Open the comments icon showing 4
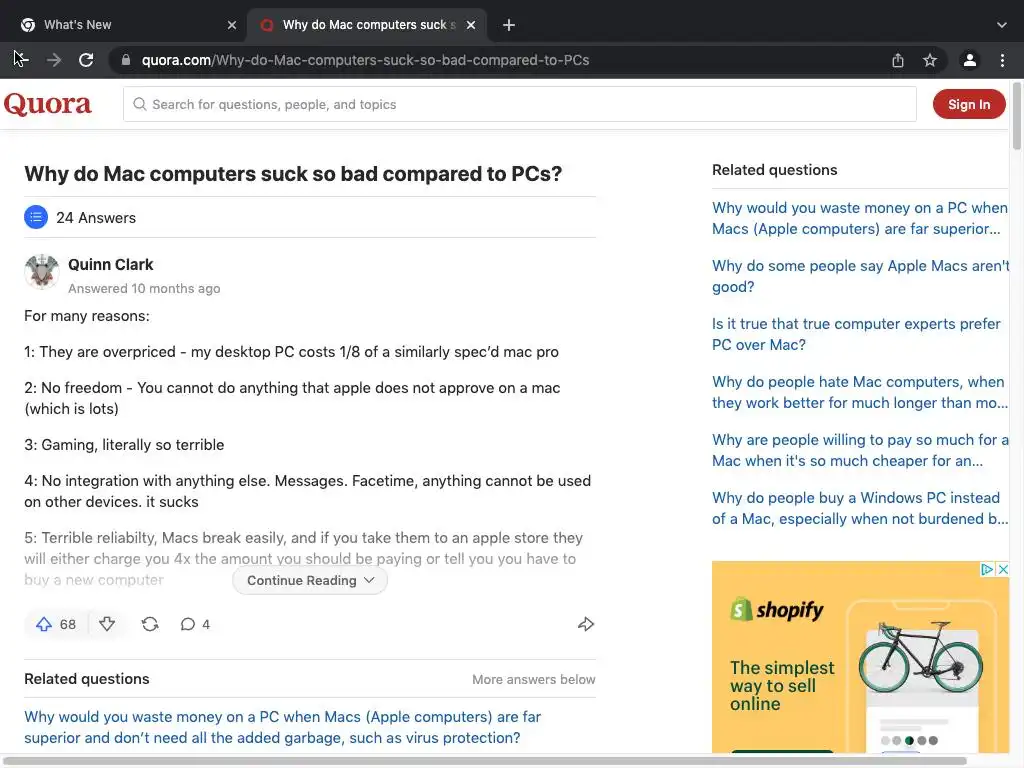Screen dimensions: 1024x768 (x=195, y=624)
